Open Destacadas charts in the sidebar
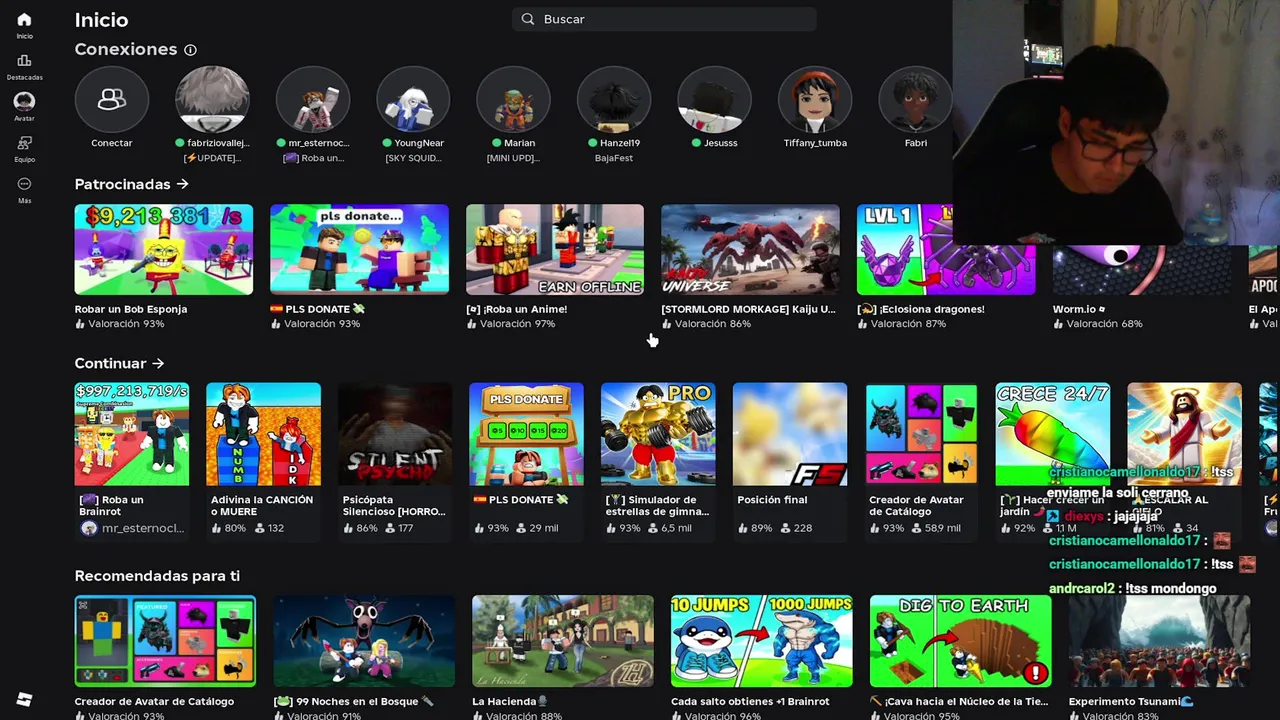Viewport: 1280px width, 720px height. click(x=24, y=61)
